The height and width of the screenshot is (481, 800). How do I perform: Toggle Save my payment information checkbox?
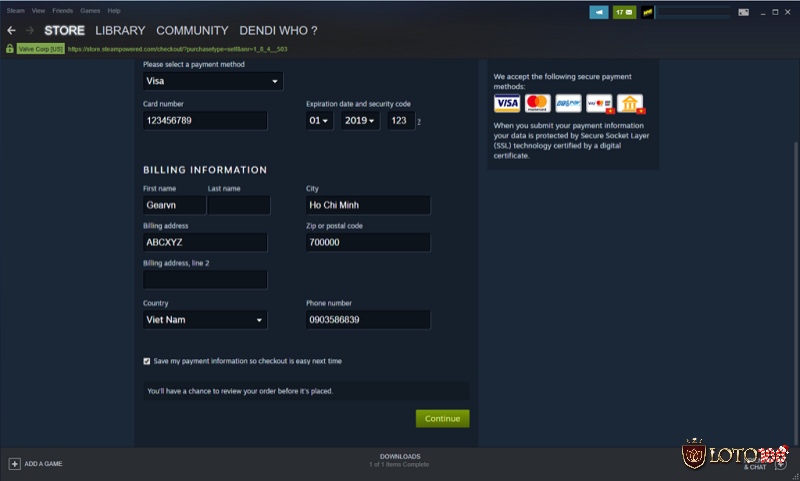click(147, 361)
